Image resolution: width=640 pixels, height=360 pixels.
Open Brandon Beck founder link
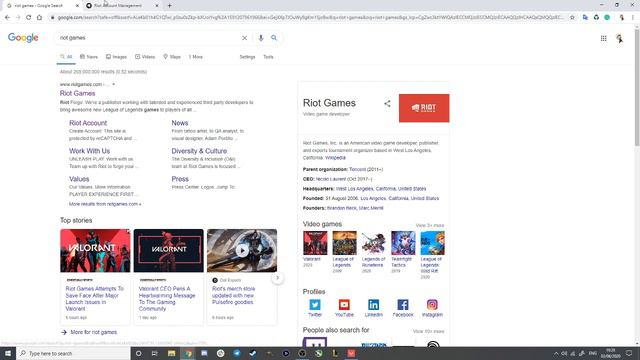tap(342, 208)
